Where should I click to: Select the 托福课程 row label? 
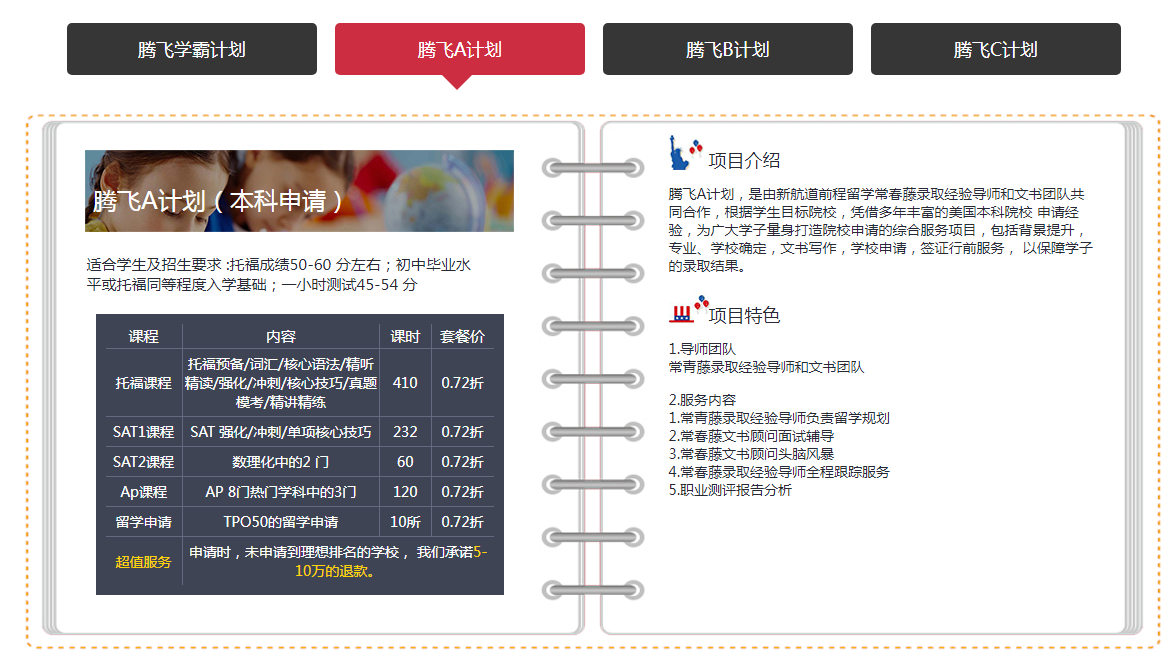coord(144,383)
